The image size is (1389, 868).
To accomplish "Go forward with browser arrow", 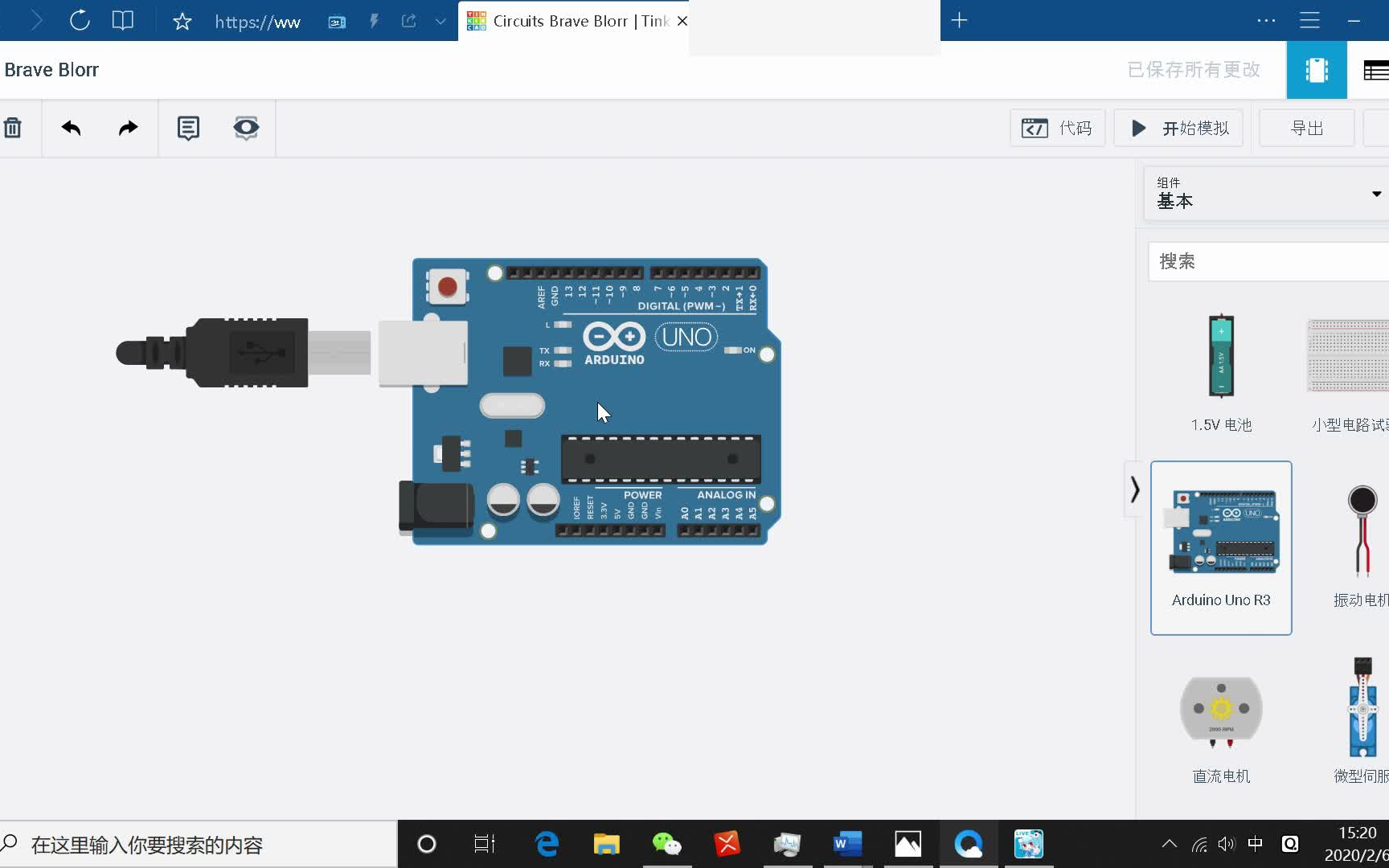I will coord(36,20).
